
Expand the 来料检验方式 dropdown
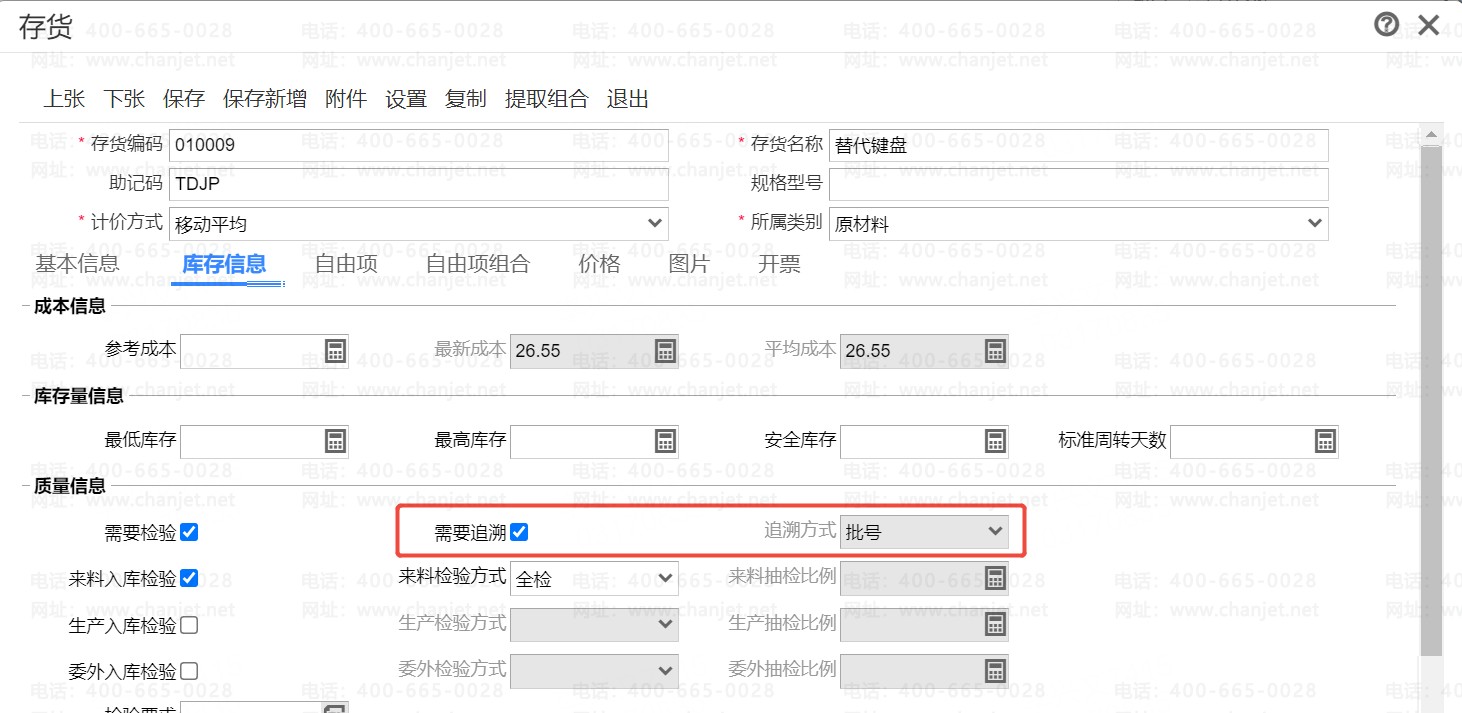665,577
